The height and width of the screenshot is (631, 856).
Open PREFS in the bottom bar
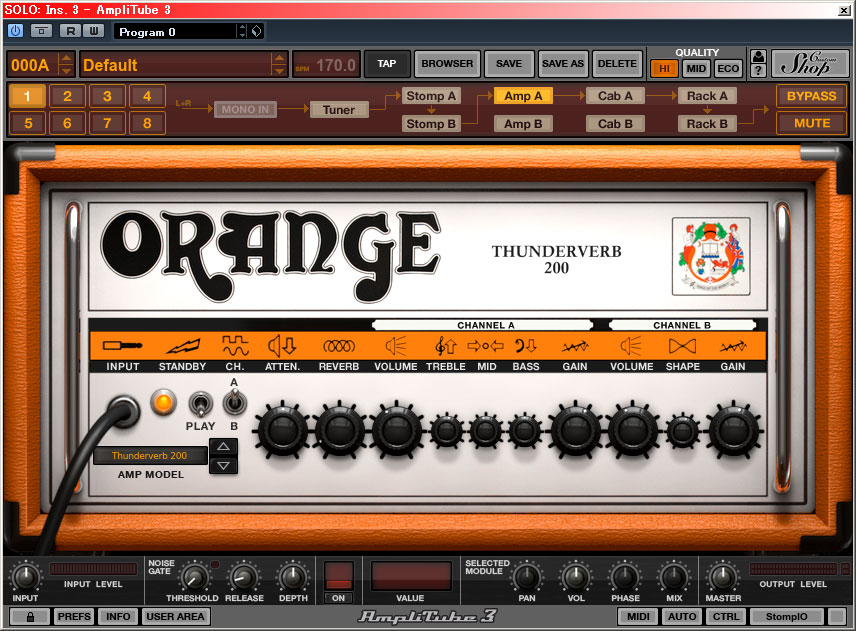coord(74,617)
